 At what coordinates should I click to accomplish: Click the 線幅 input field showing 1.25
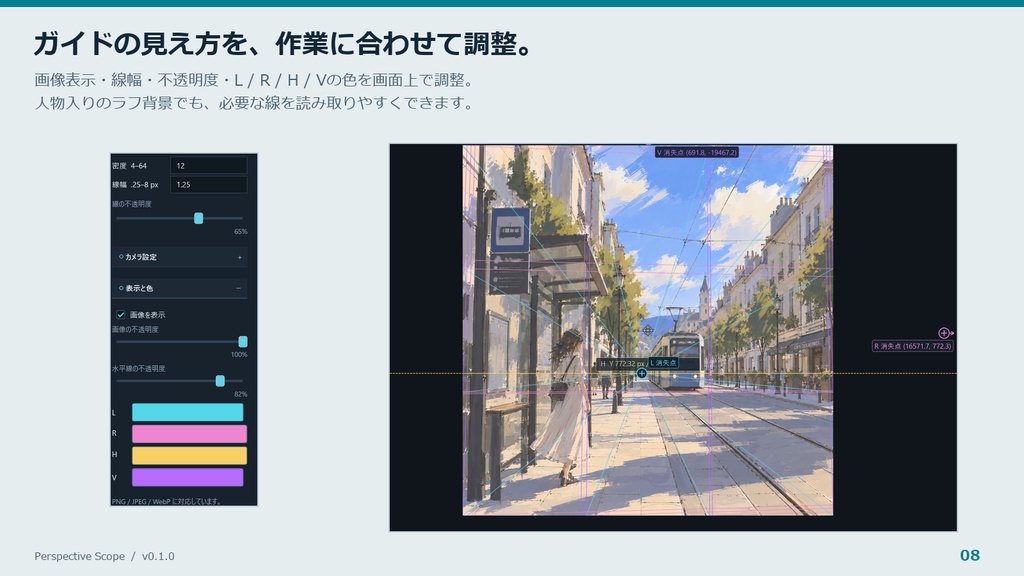(x=209, y=184)
